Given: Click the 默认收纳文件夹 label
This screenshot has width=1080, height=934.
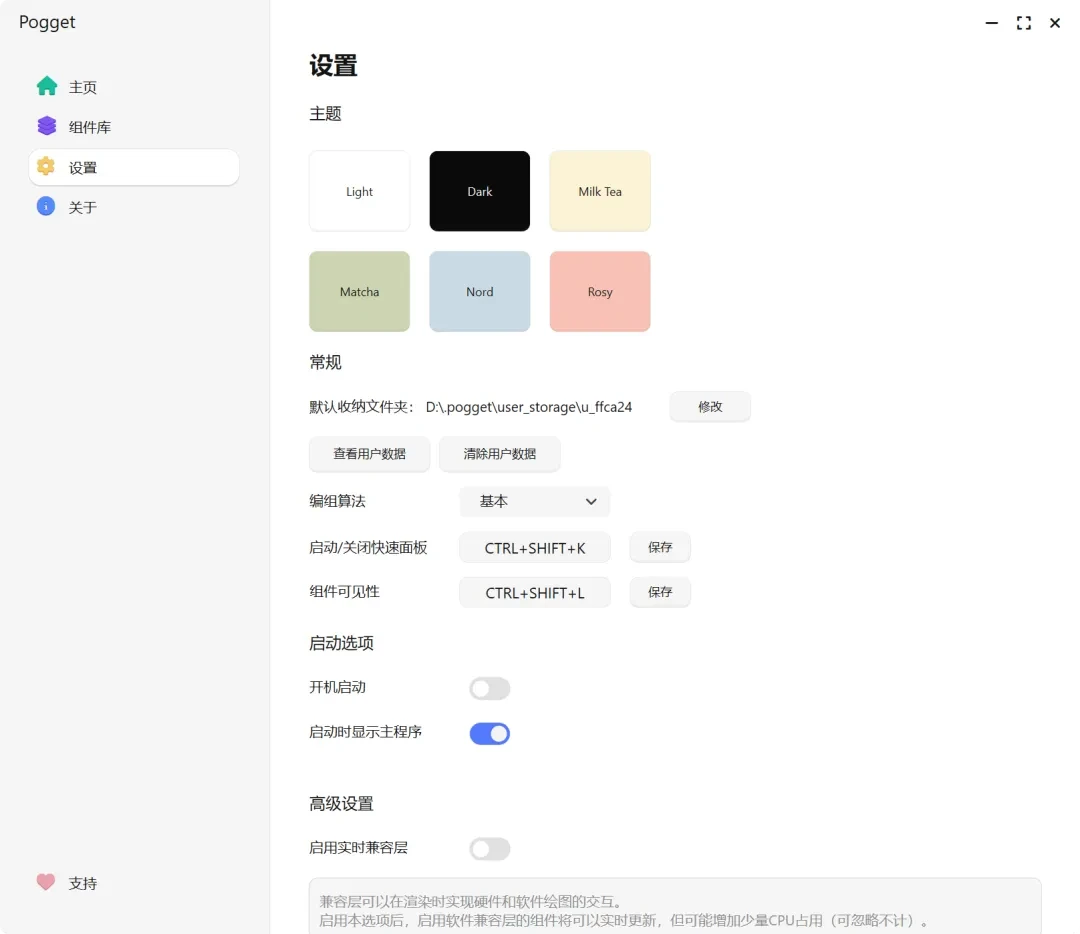Looking at the screenshot, I should tap(360, 407).
